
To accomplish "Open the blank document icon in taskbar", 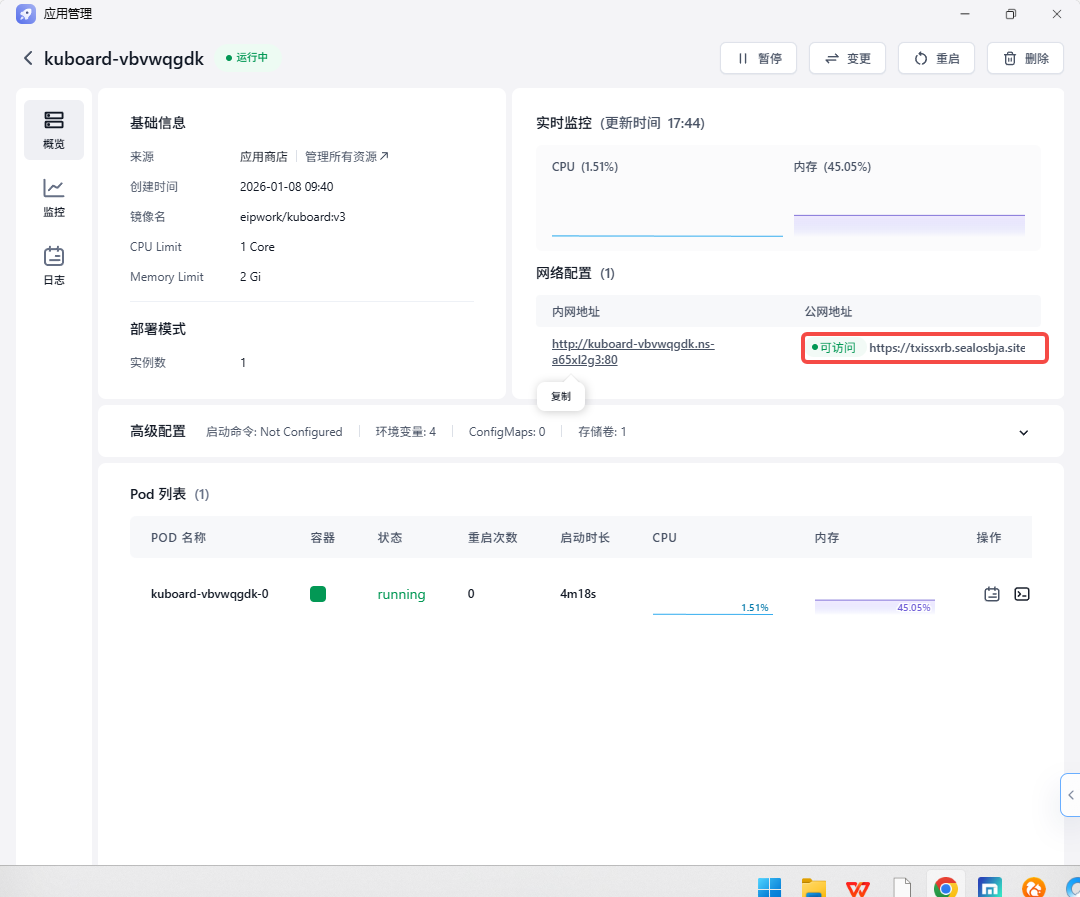I will pos(902,888).
